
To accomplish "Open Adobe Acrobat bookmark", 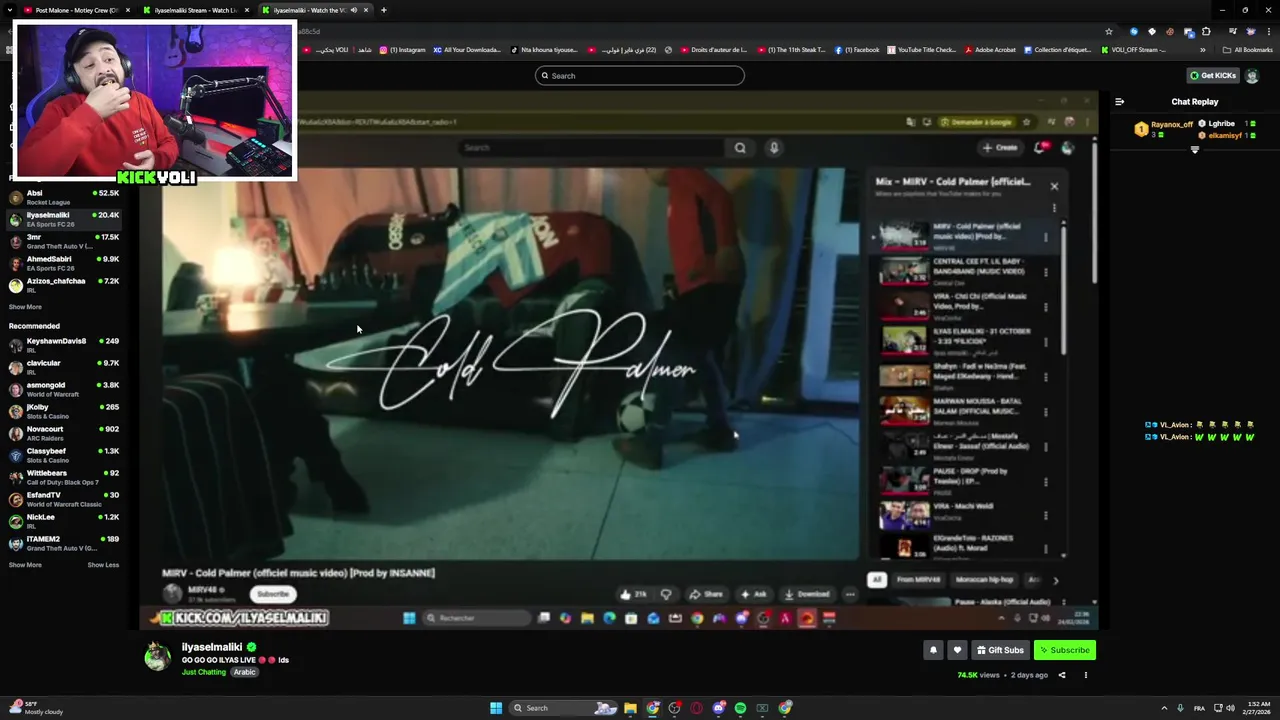I will 990,50.
